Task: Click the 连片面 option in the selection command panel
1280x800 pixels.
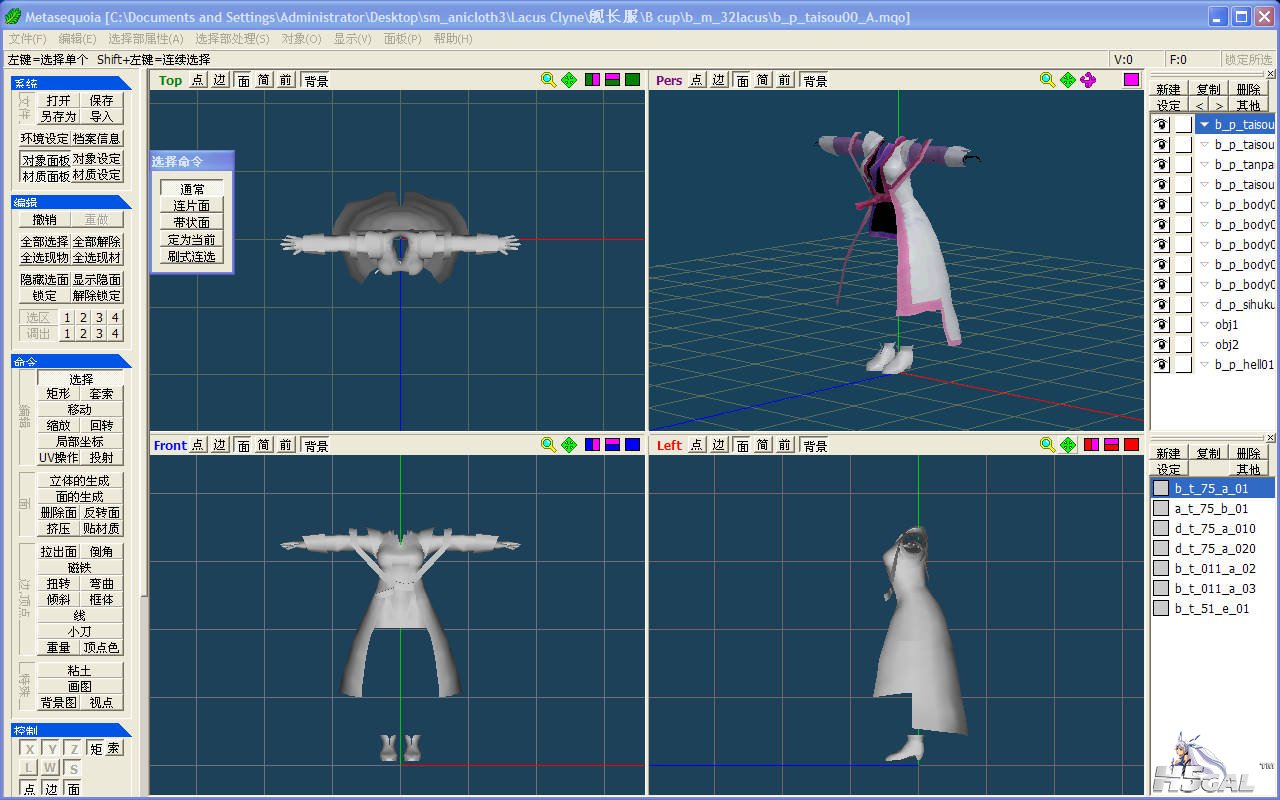Action: (x=191, y=206)
